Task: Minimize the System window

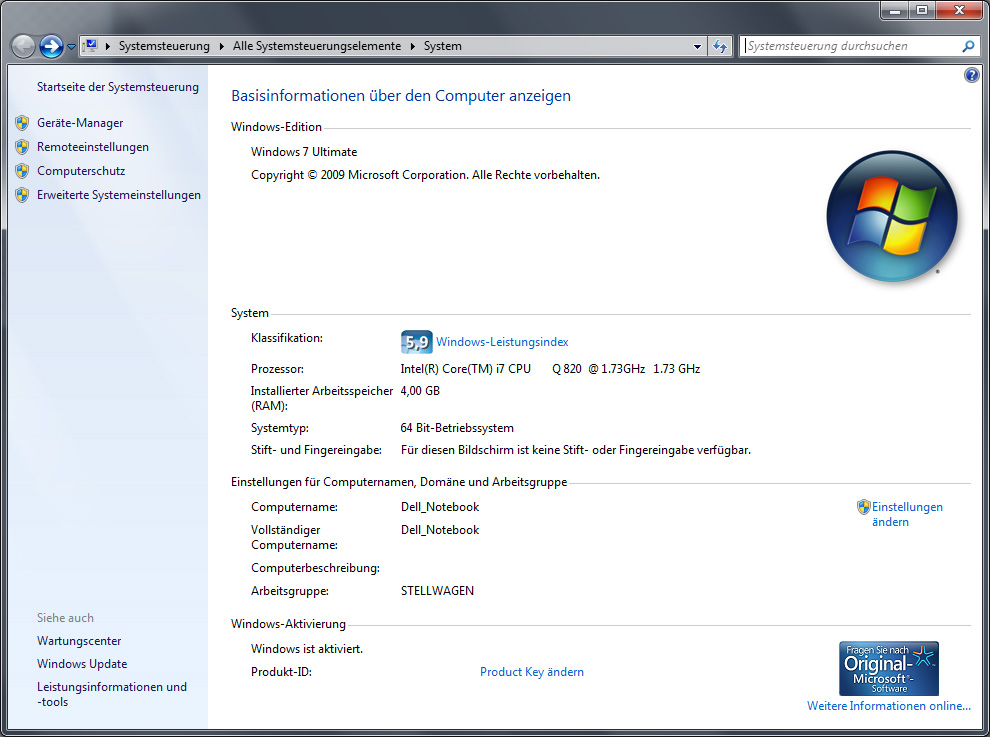Action: click(x=895, y=10)
